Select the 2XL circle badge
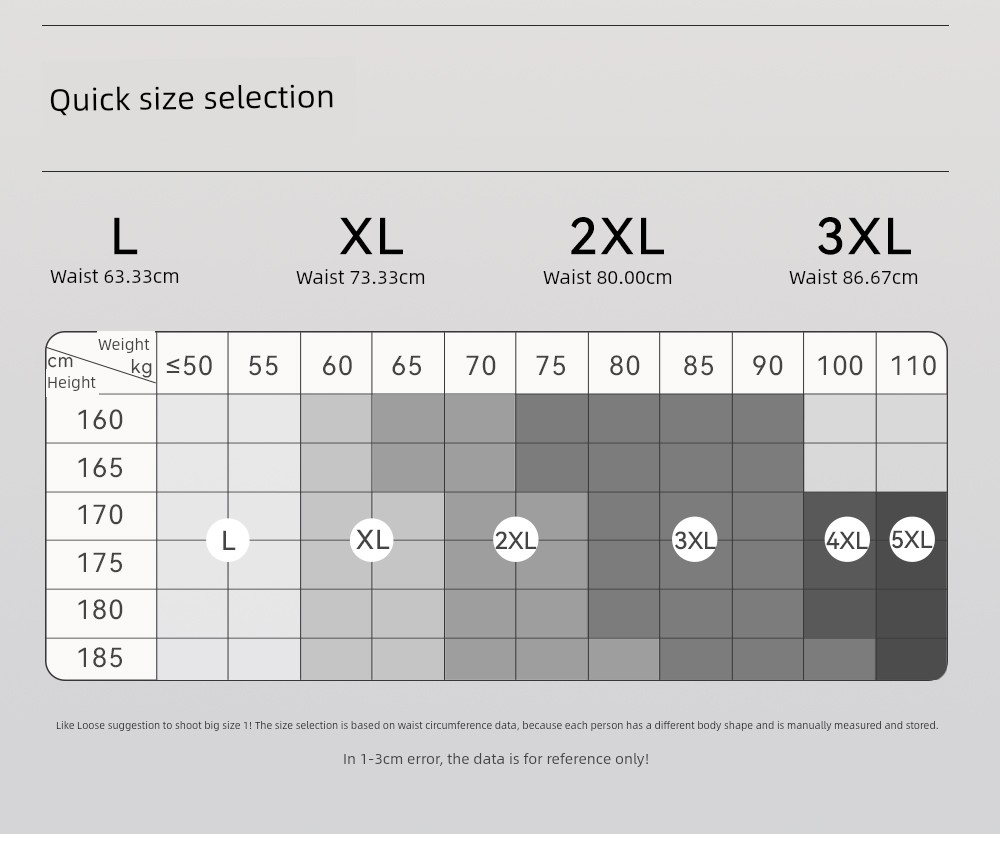Viewport: 1000px width, 854px height. click(x=516, y=540)
